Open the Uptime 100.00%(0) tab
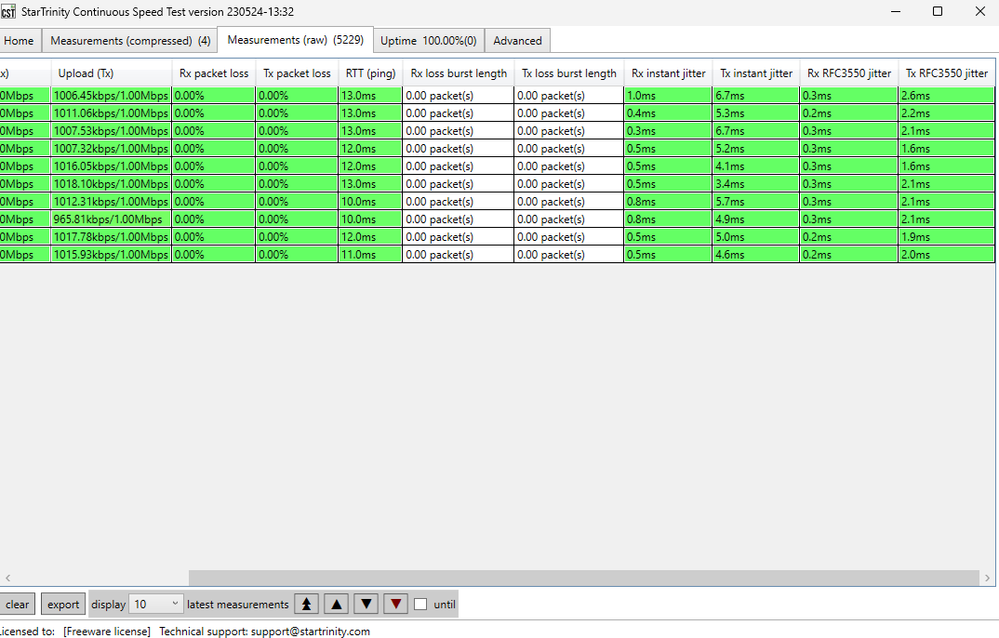 tap(429, 41)
